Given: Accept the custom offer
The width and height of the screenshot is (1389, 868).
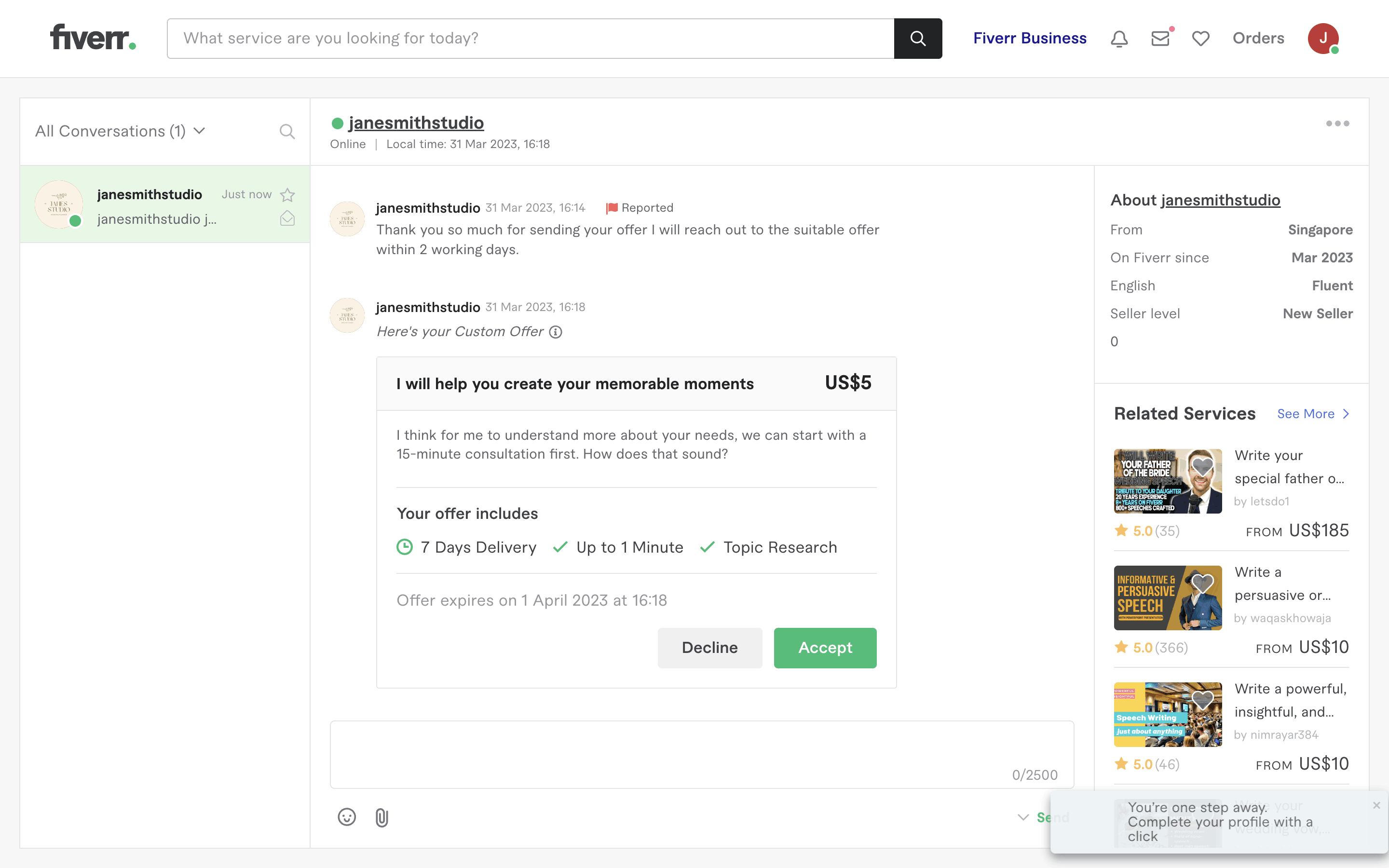Looking at the screenshot, I should coord(825,648).
